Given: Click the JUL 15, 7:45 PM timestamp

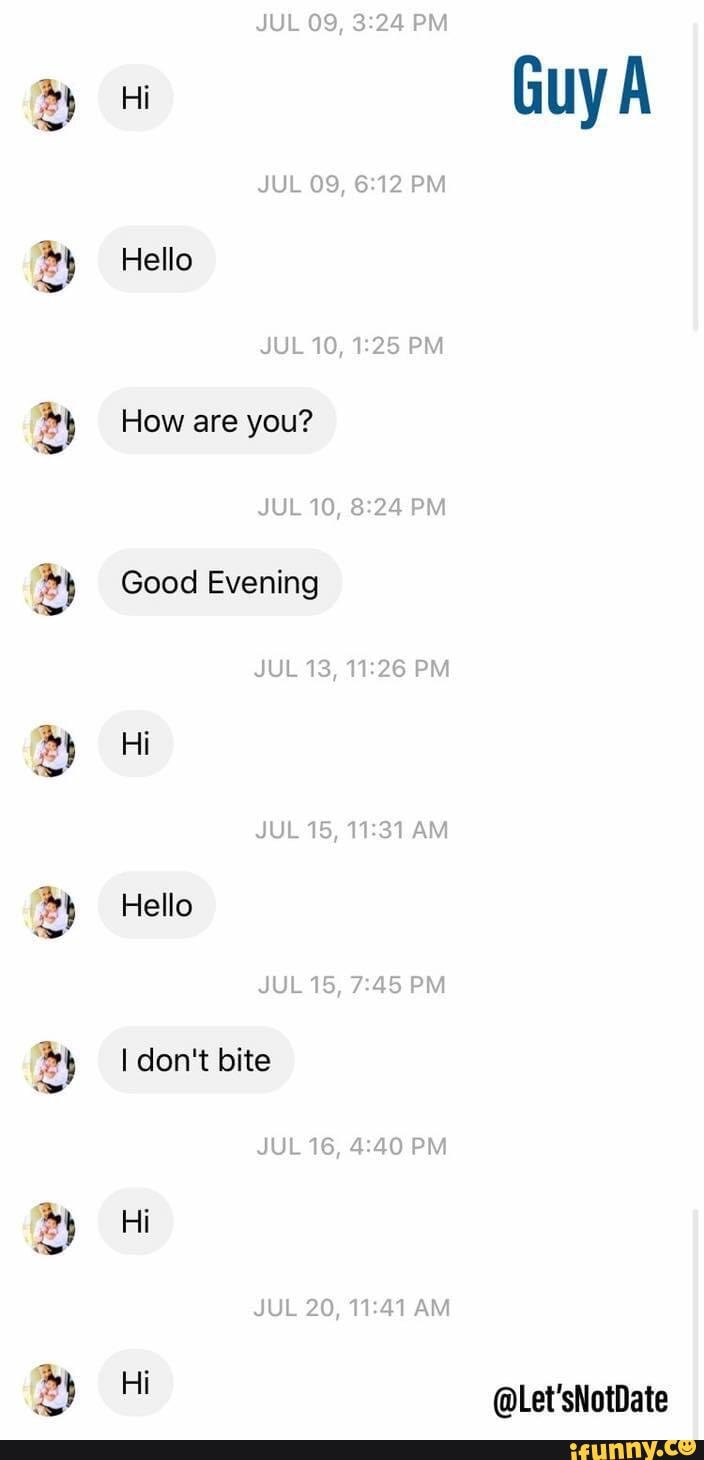Looking at the screenshot, I should [x=352, y=984].
